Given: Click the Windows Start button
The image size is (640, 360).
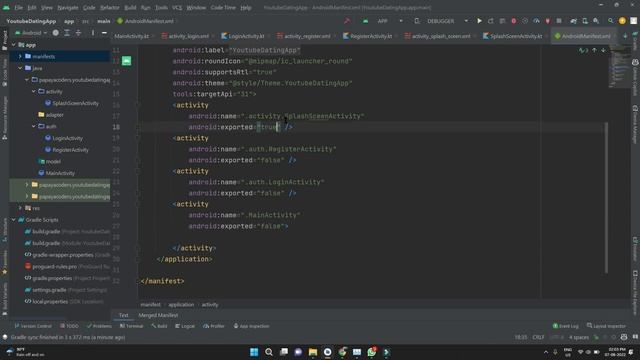Looking at the screenshot, I should point(254,352).
